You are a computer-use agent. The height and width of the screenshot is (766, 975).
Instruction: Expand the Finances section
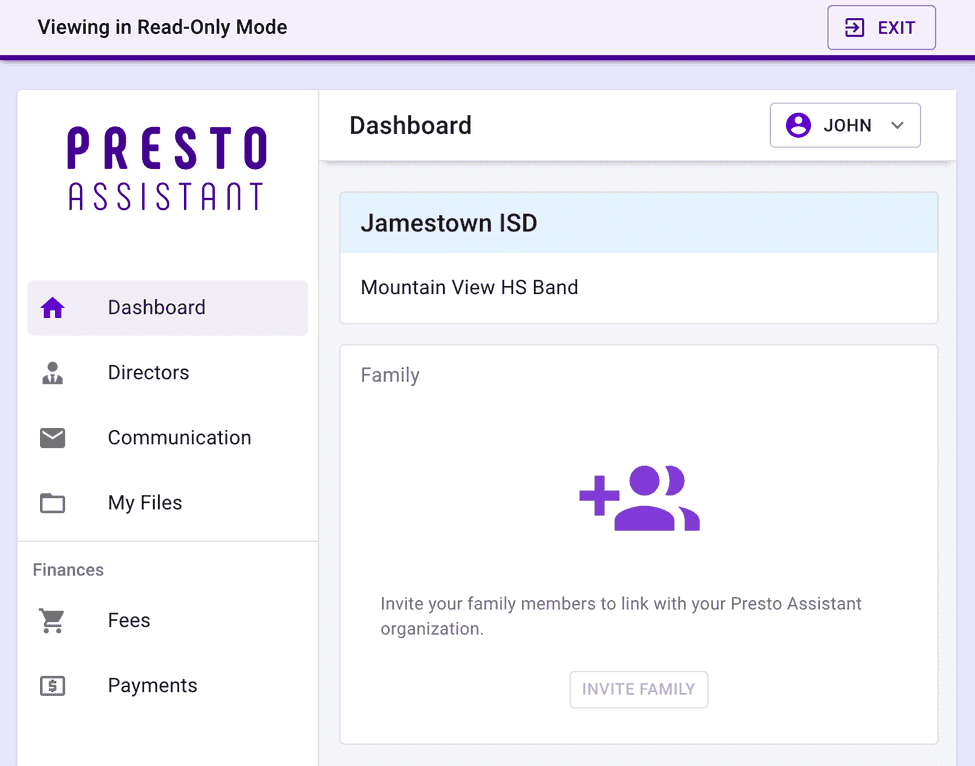[68, 570]
